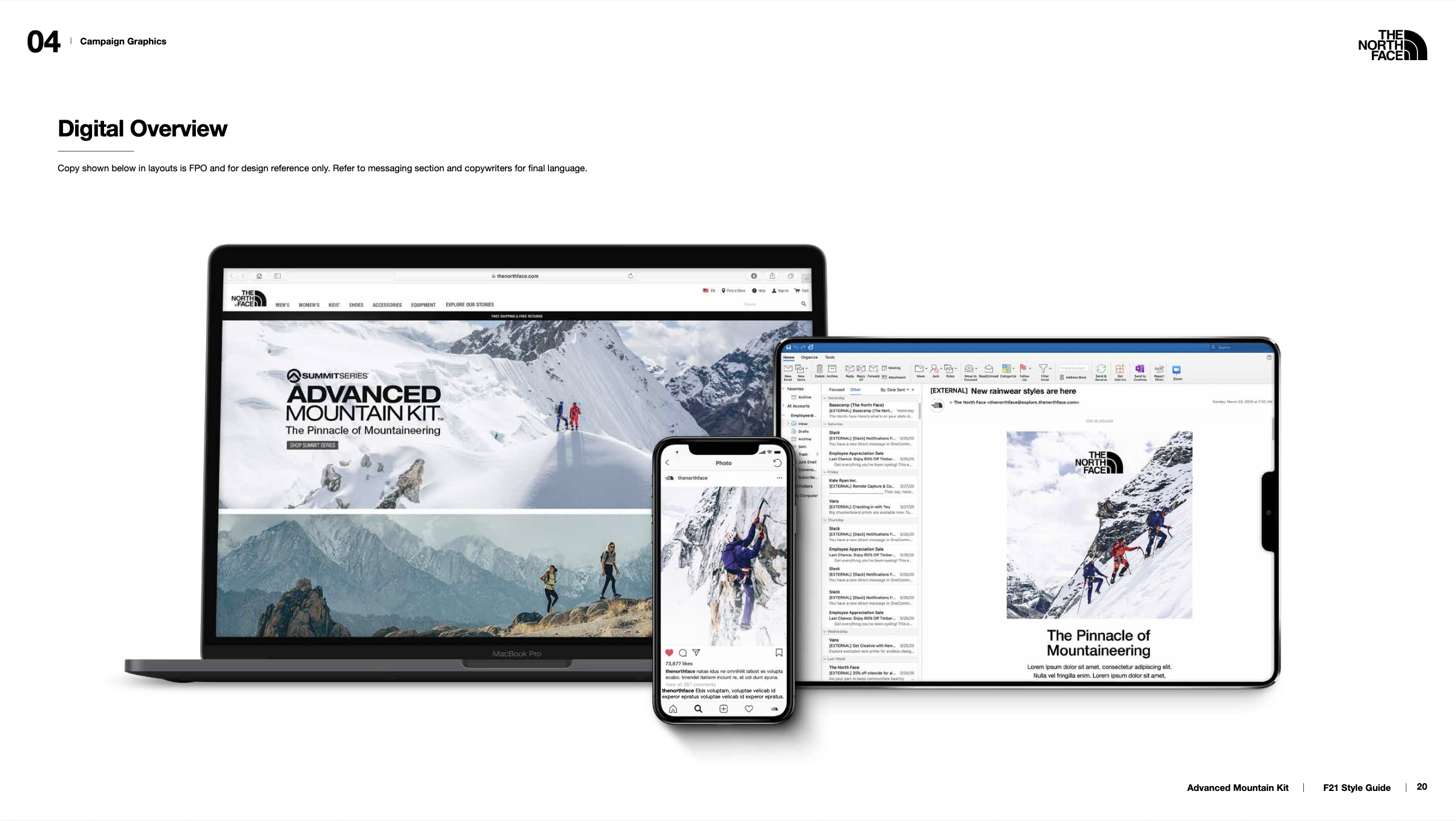This screenshot has width=1456, height=821.
Task: Collapse the Favorites folder section
Action: click(x=783, y=389)
